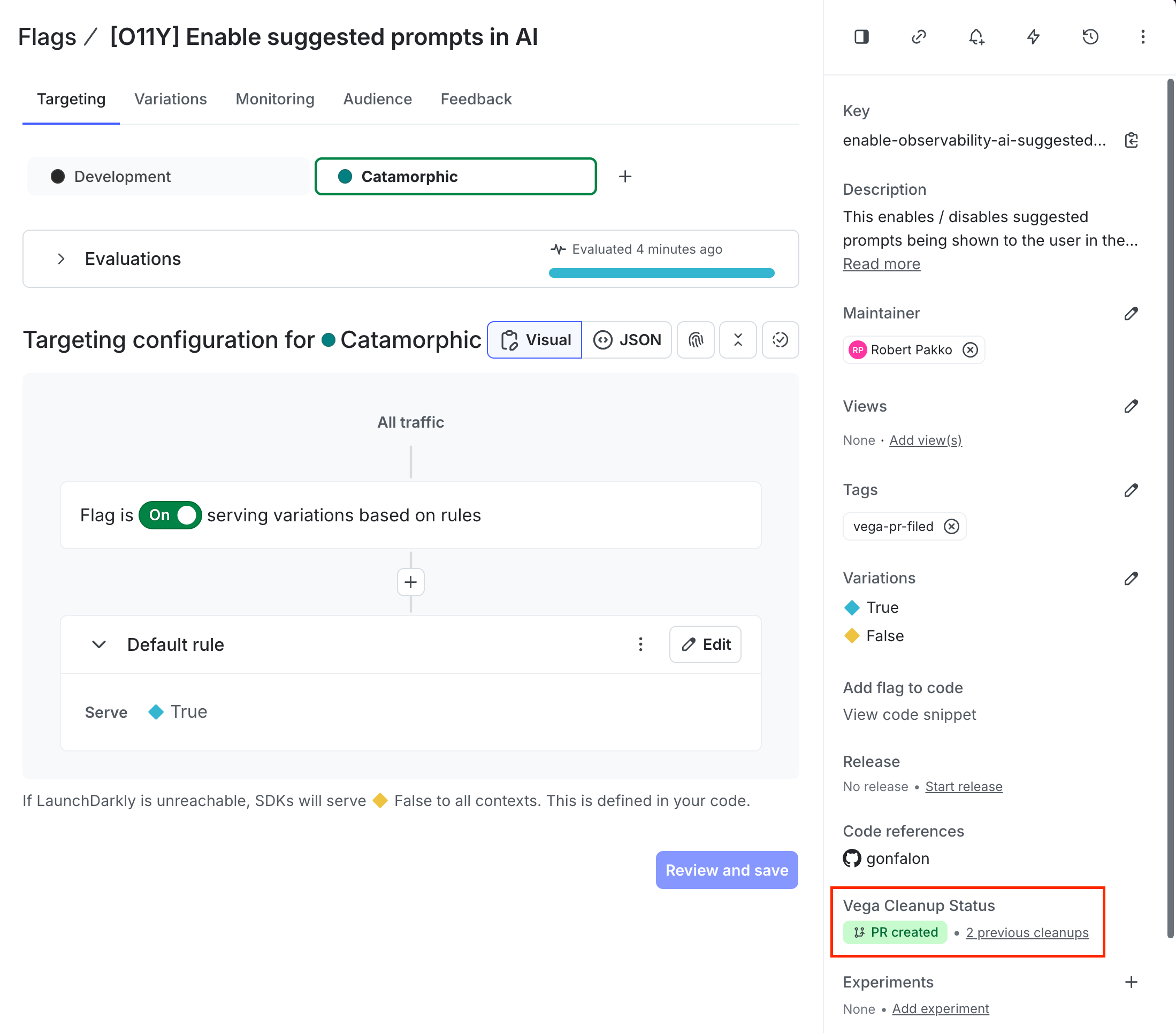Expand the Evaluations section
The height and width of the screenshot is (1033, 1176).
click(62, 259)
